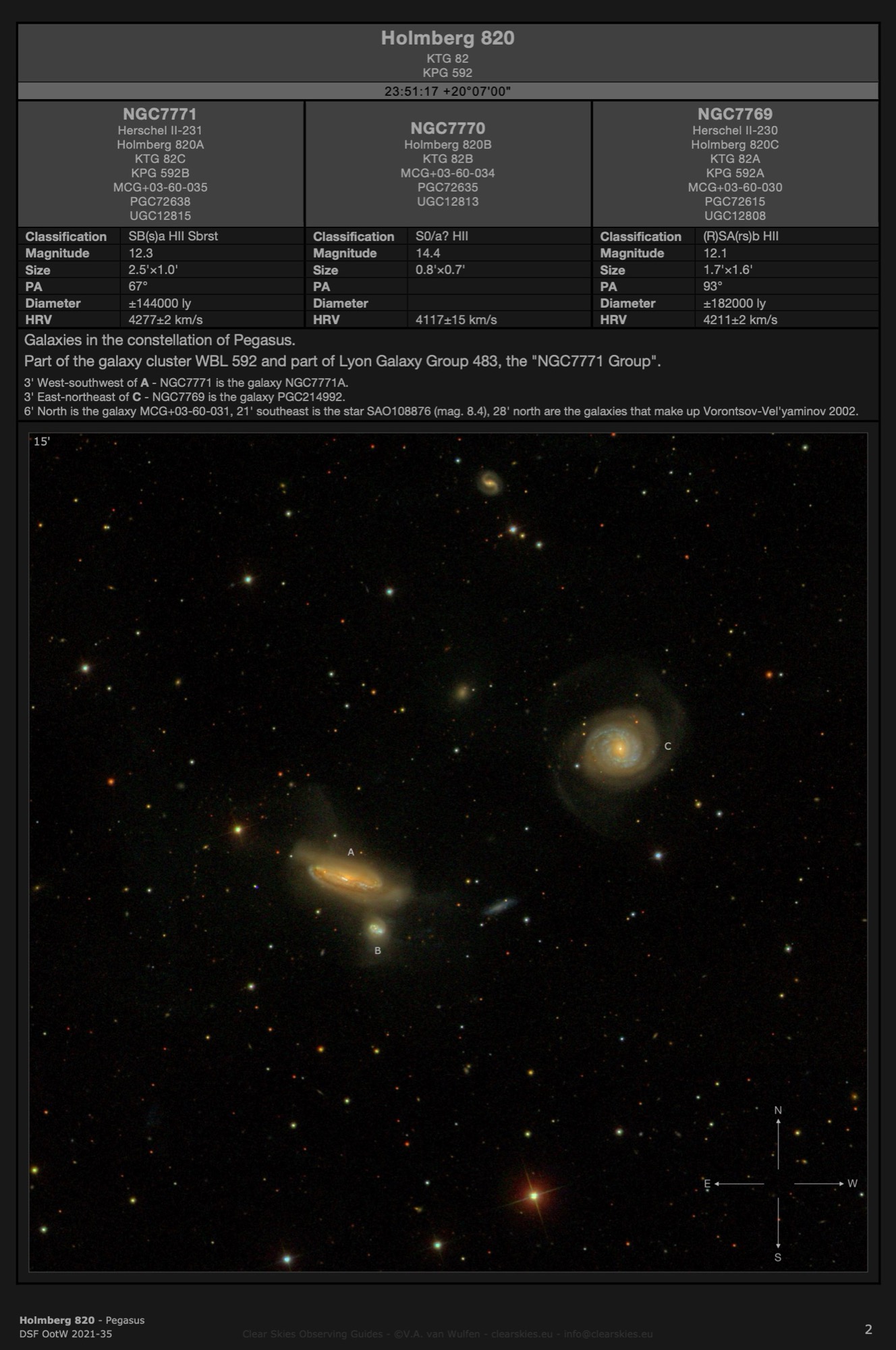Viewport: 896px width, 1350px height.
Task: Click the 'NGC7771' column heading
Action: tap(160, 114)
